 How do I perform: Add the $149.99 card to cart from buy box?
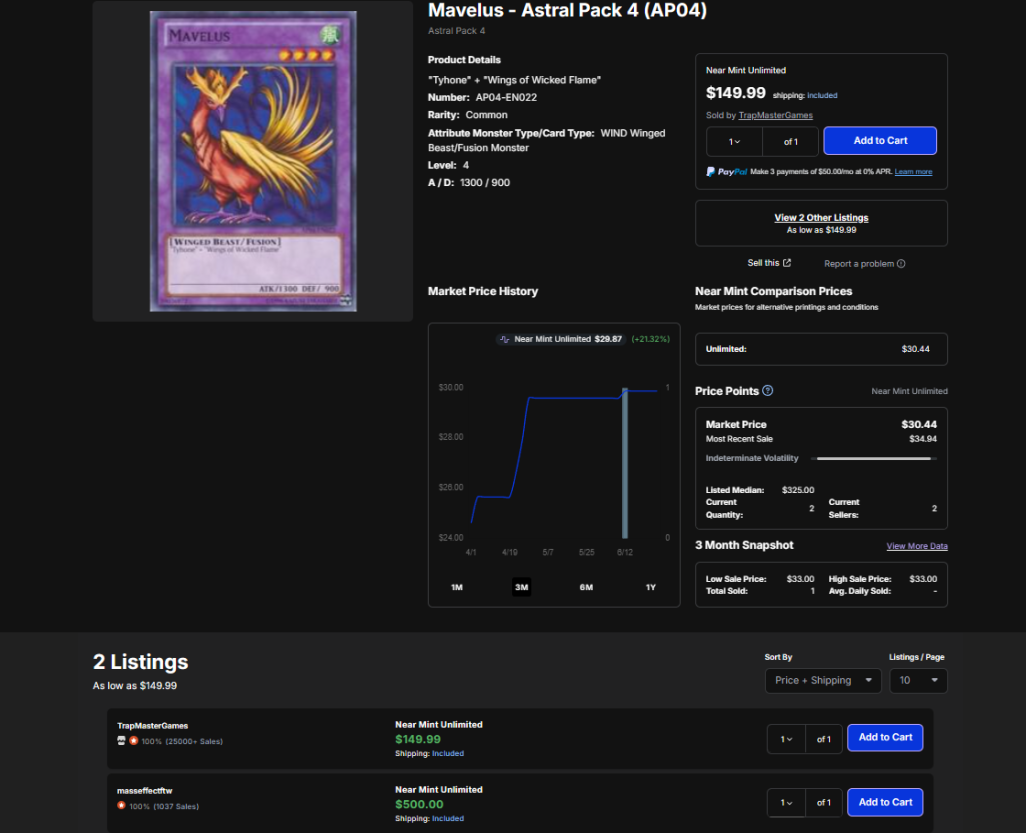880,141
